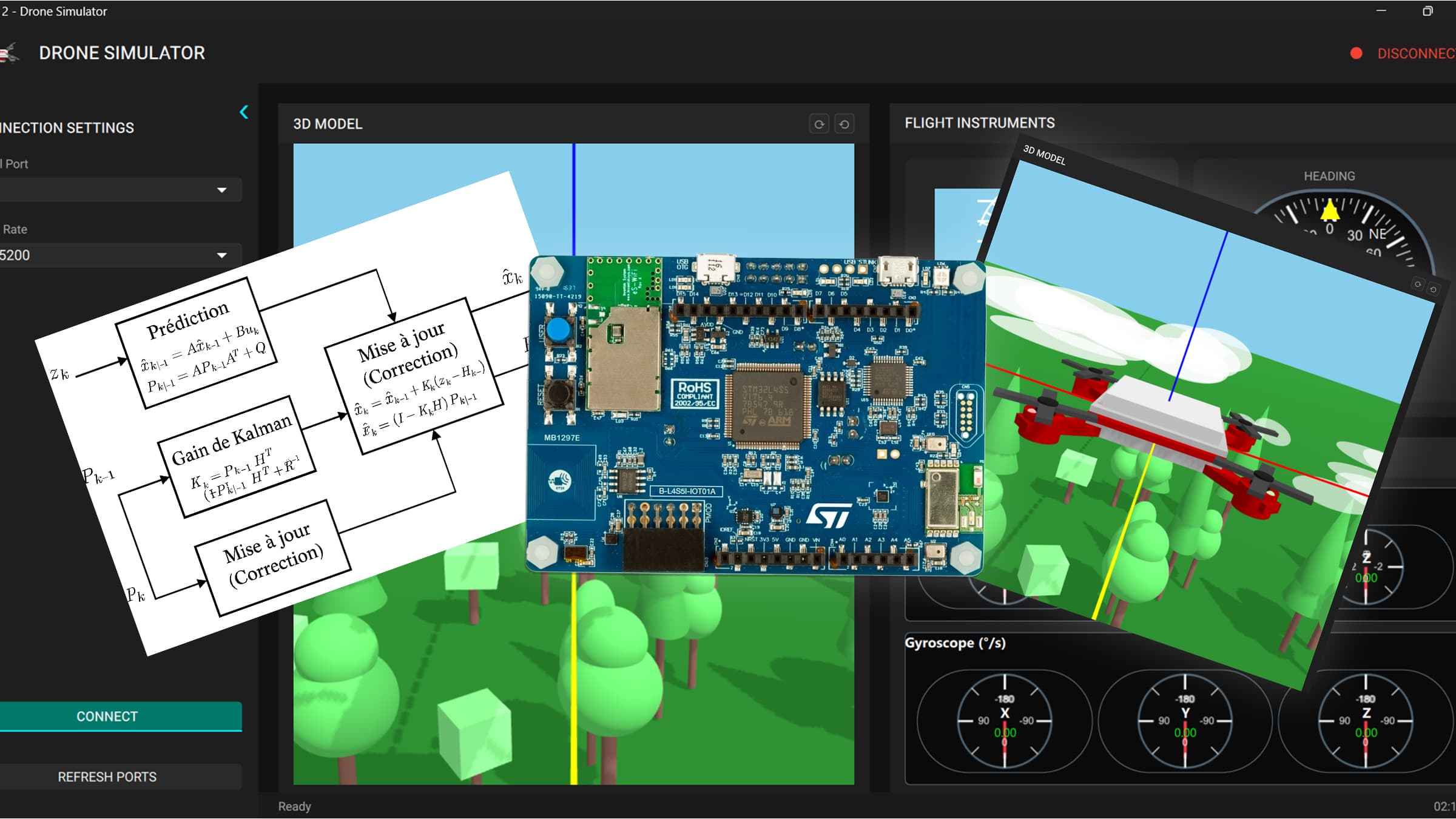Click the Gyroscope Y gauge
The width and height of the screenshot is (1456, 819).
pos(1185,721)
